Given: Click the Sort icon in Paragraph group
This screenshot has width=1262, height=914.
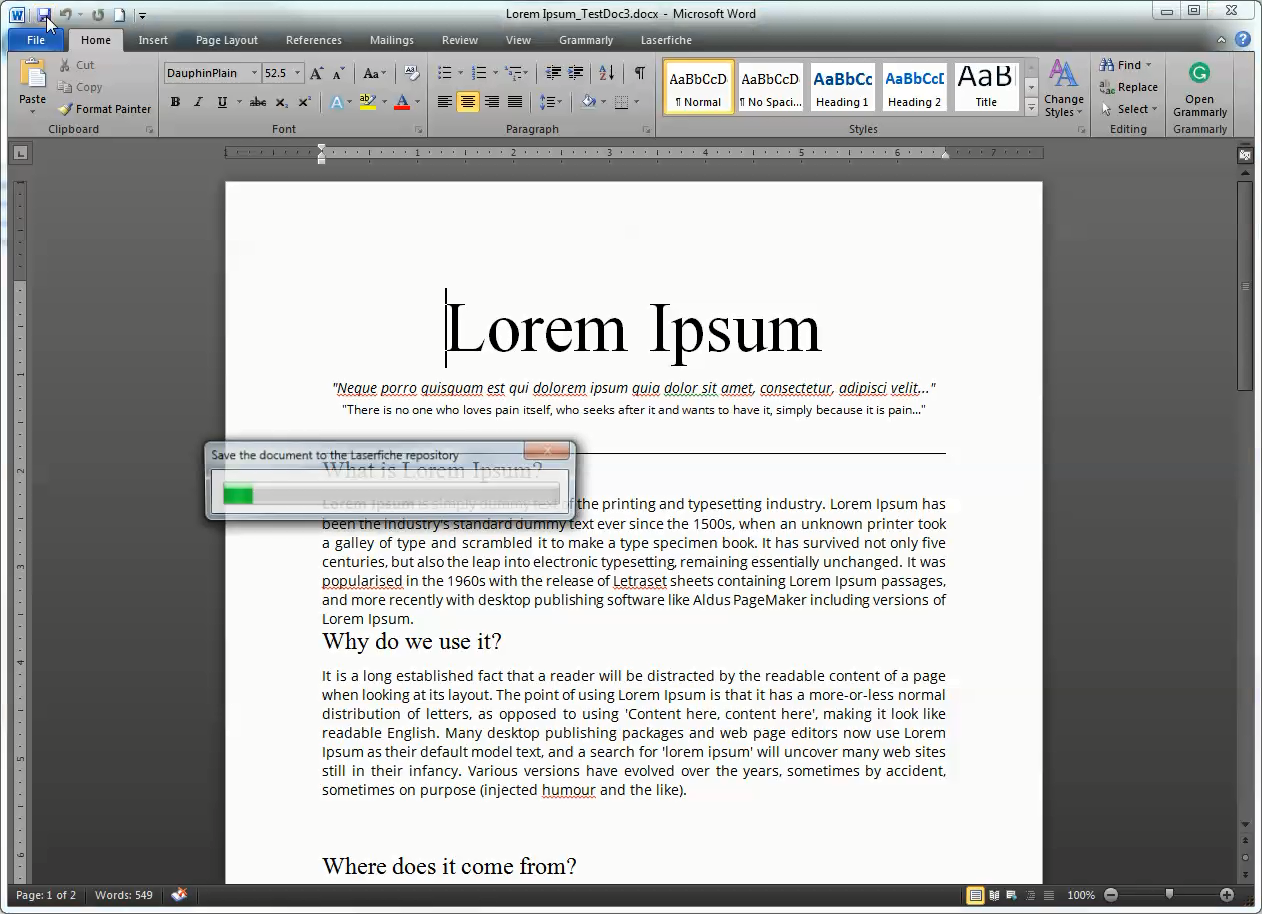Looking at the screenshot, I should point(607,73).
